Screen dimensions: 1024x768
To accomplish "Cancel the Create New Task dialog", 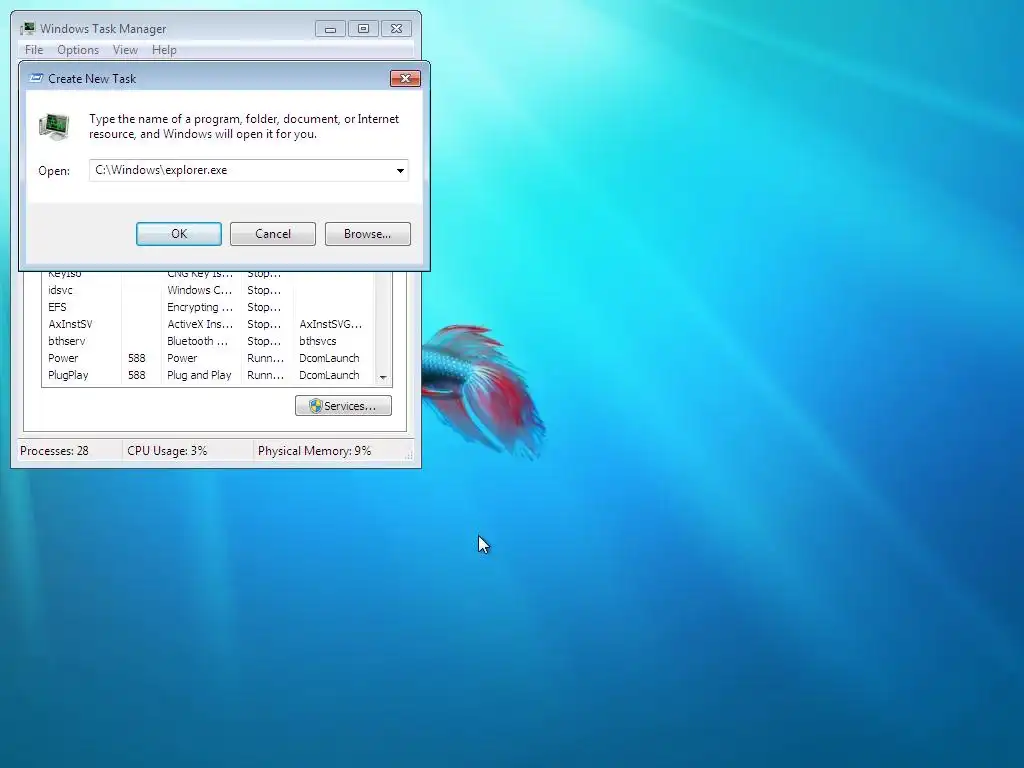I will 273,234.
